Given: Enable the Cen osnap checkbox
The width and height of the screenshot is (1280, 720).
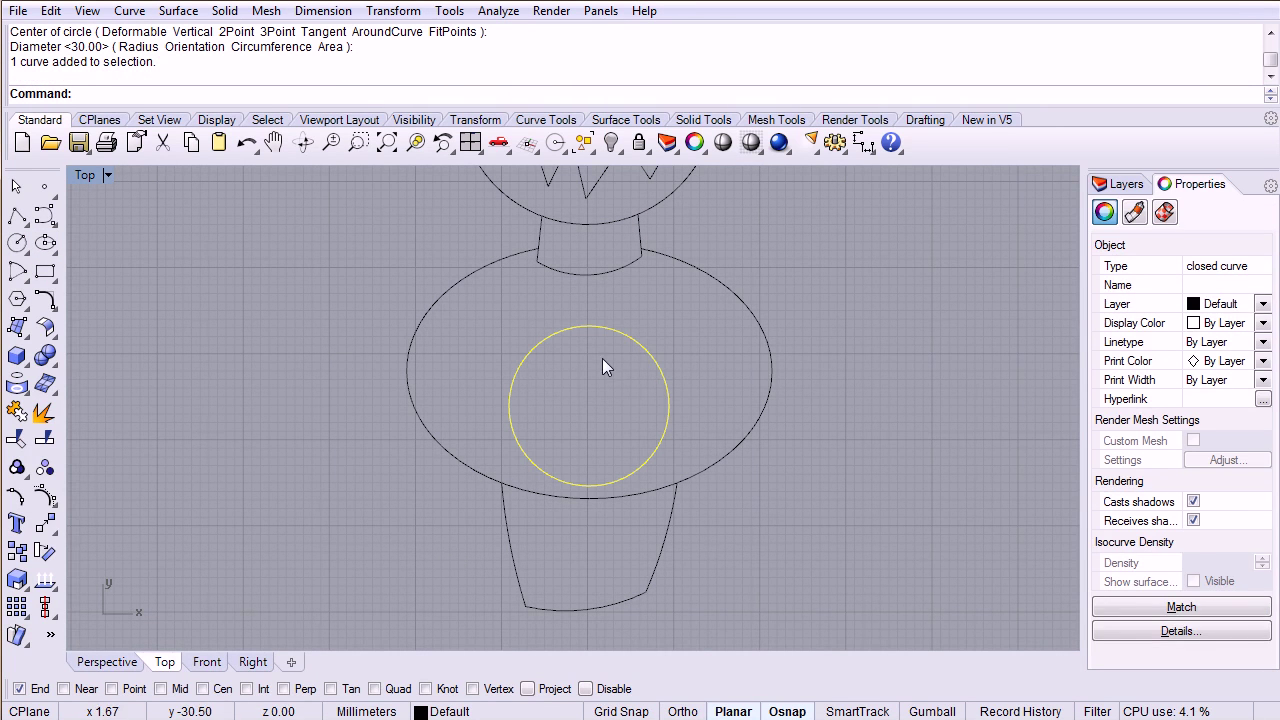Looking at the screenshot, I should (x=202, y=689).
